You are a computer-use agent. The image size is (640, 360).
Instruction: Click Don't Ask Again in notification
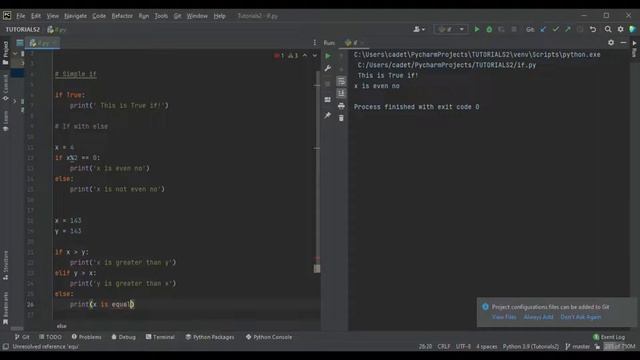(580, 317)
